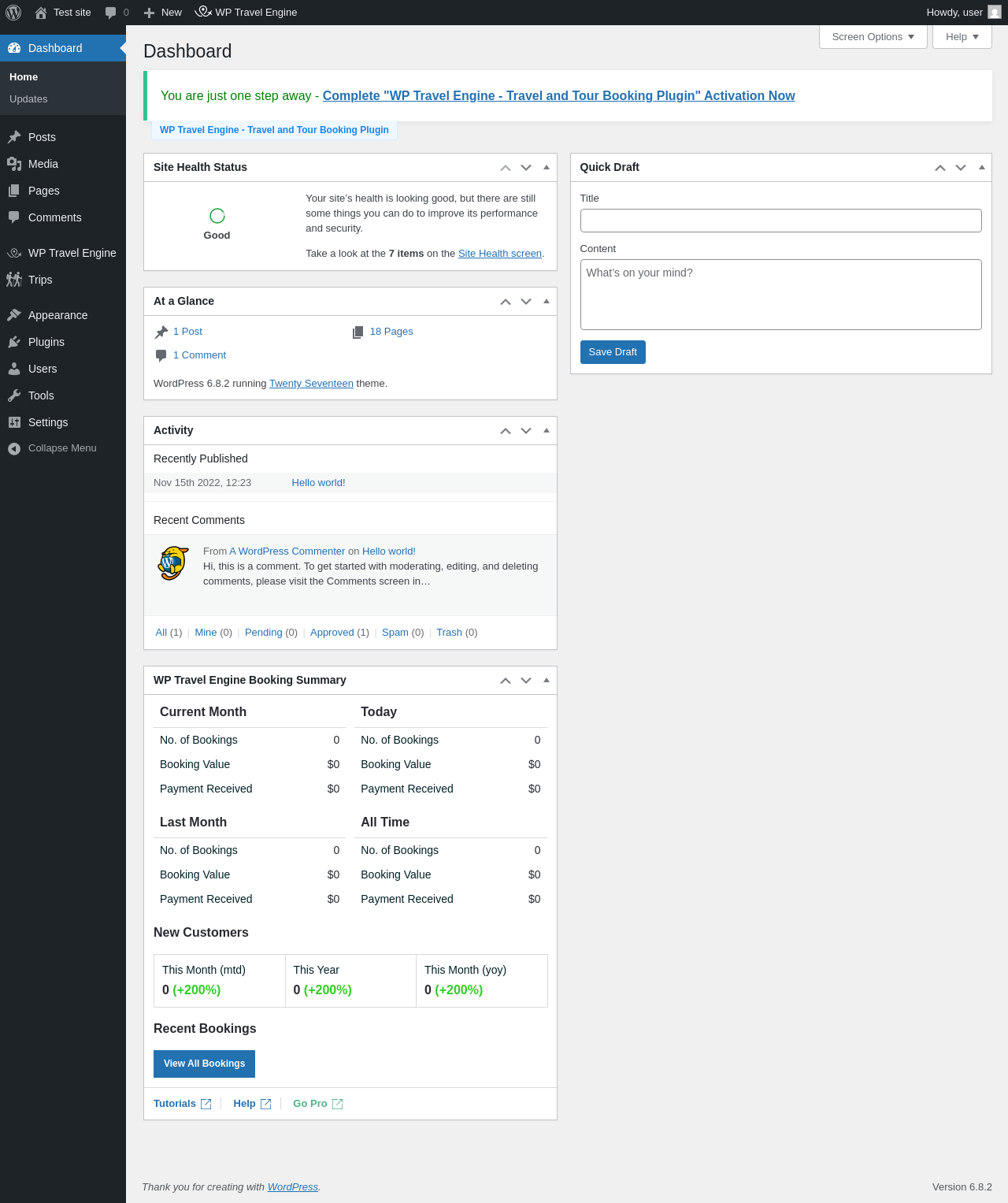Move Quick Draft widget down
Screen dimensions: 1008x1203
961,168
